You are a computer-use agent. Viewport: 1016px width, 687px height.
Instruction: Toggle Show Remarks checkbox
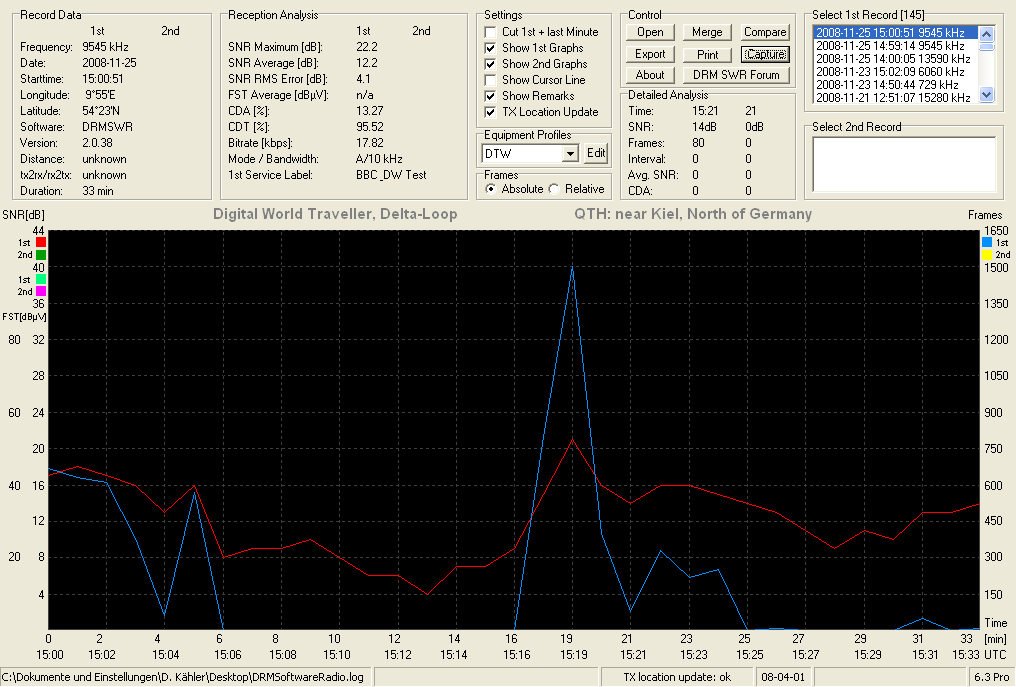coord(491,96)
